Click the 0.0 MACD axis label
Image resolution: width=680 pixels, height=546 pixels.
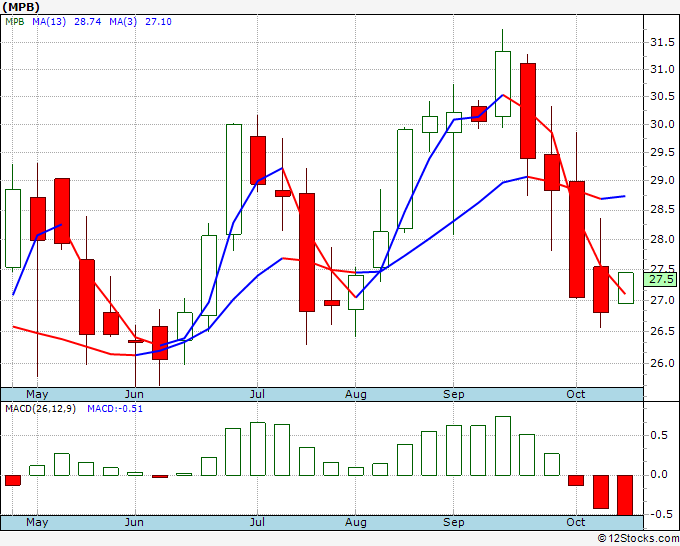659,475
